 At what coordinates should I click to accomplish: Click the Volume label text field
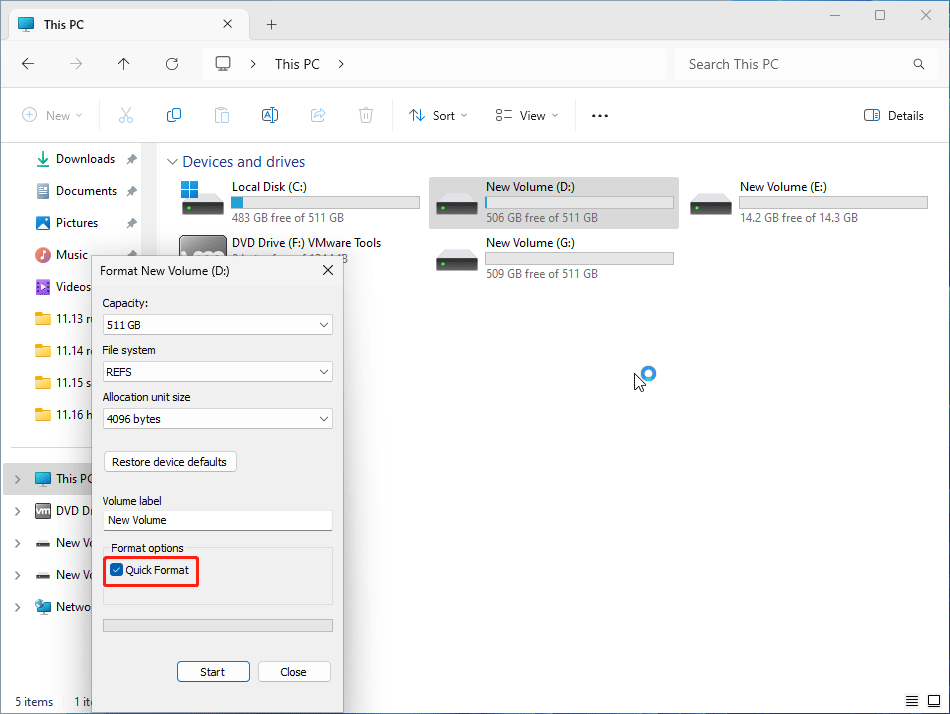pyautogui.click(x=217, y=520)
